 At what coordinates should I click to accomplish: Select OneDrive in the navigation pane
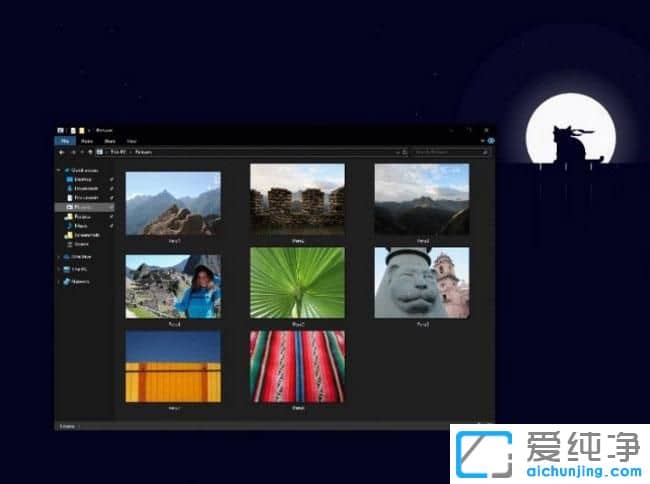tap(81, 257)
